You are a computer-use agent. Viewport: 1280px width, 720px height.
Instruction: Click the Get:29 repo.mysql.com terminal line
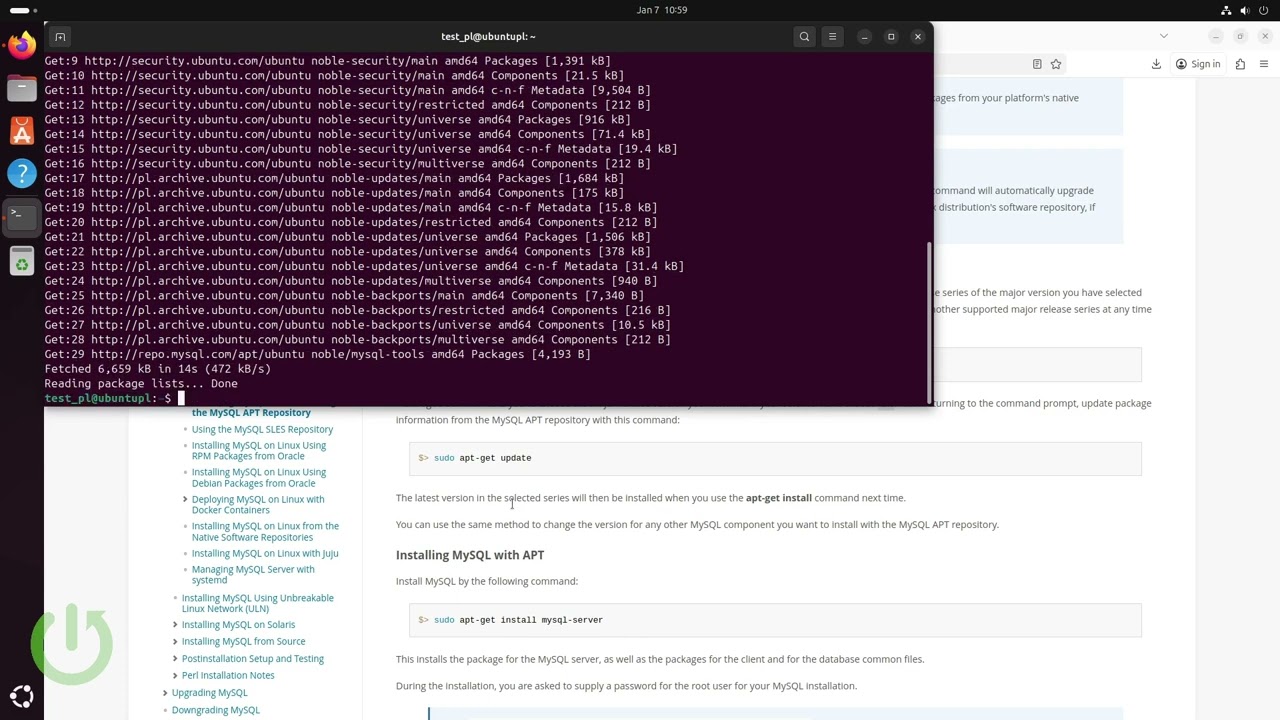click(x=317, y=354)
